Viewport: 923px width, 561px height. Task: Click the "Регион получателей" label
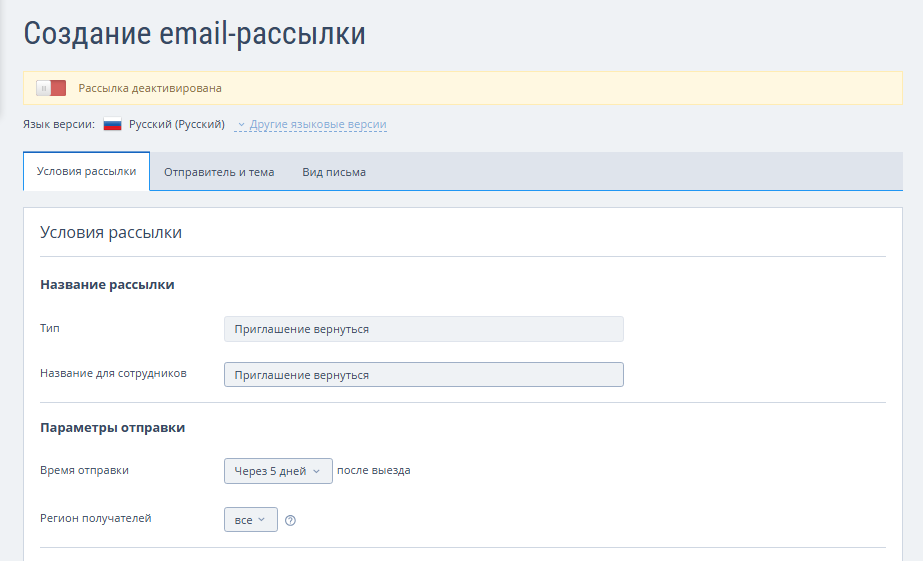coord(96,518)
